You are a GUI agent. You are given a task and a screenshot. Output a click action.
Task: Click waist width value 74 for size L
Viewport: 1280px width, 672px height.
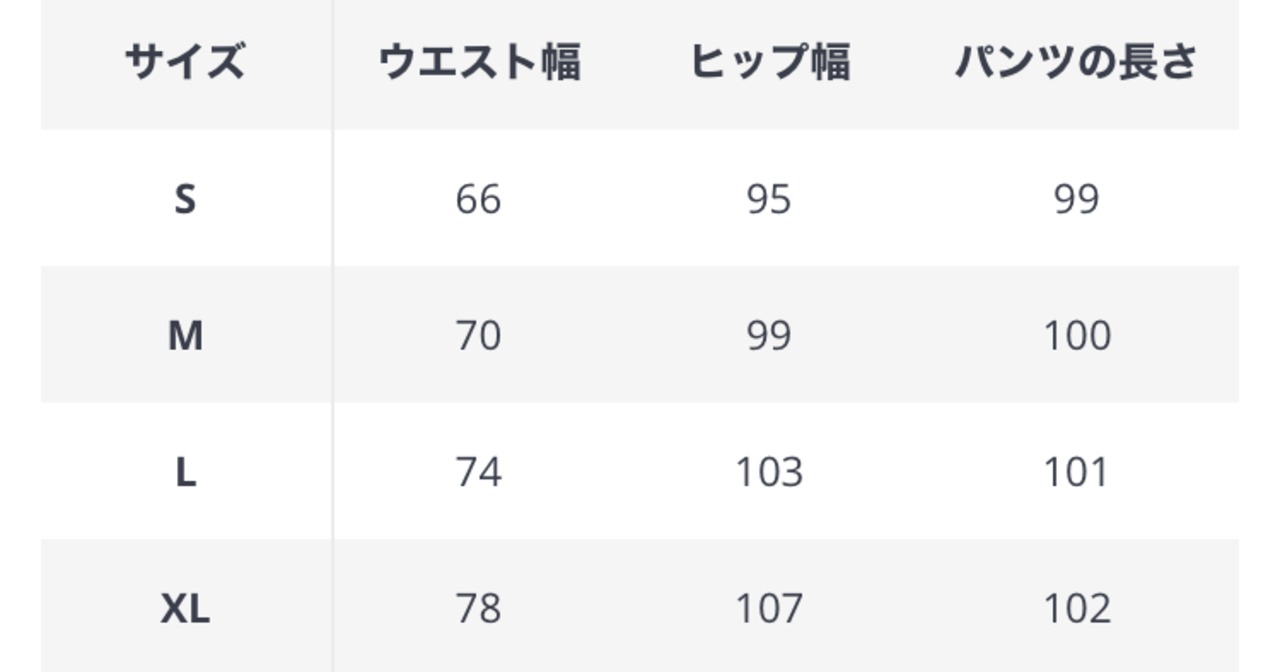478,472
